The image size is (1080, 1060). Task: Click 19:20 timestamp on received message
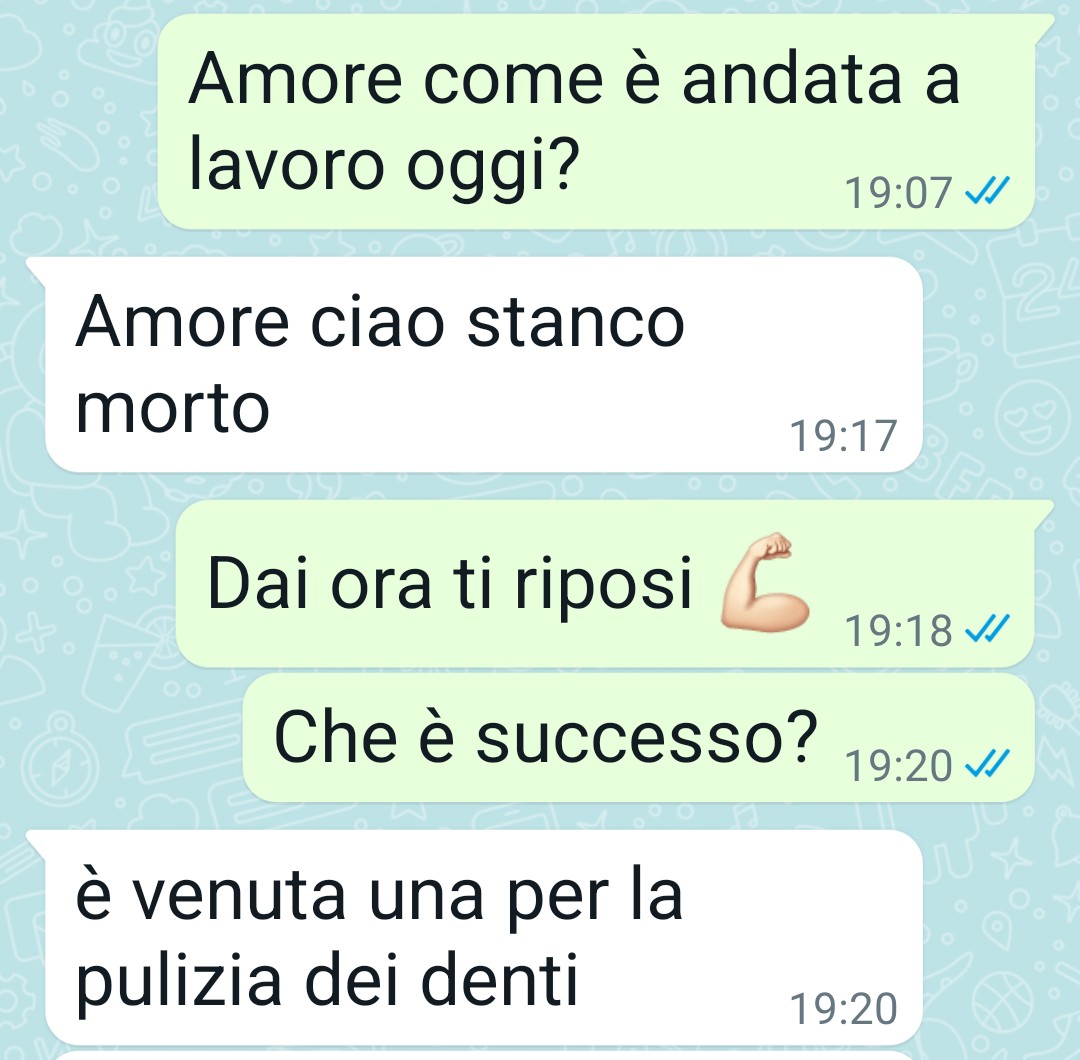click(844, 1008)
